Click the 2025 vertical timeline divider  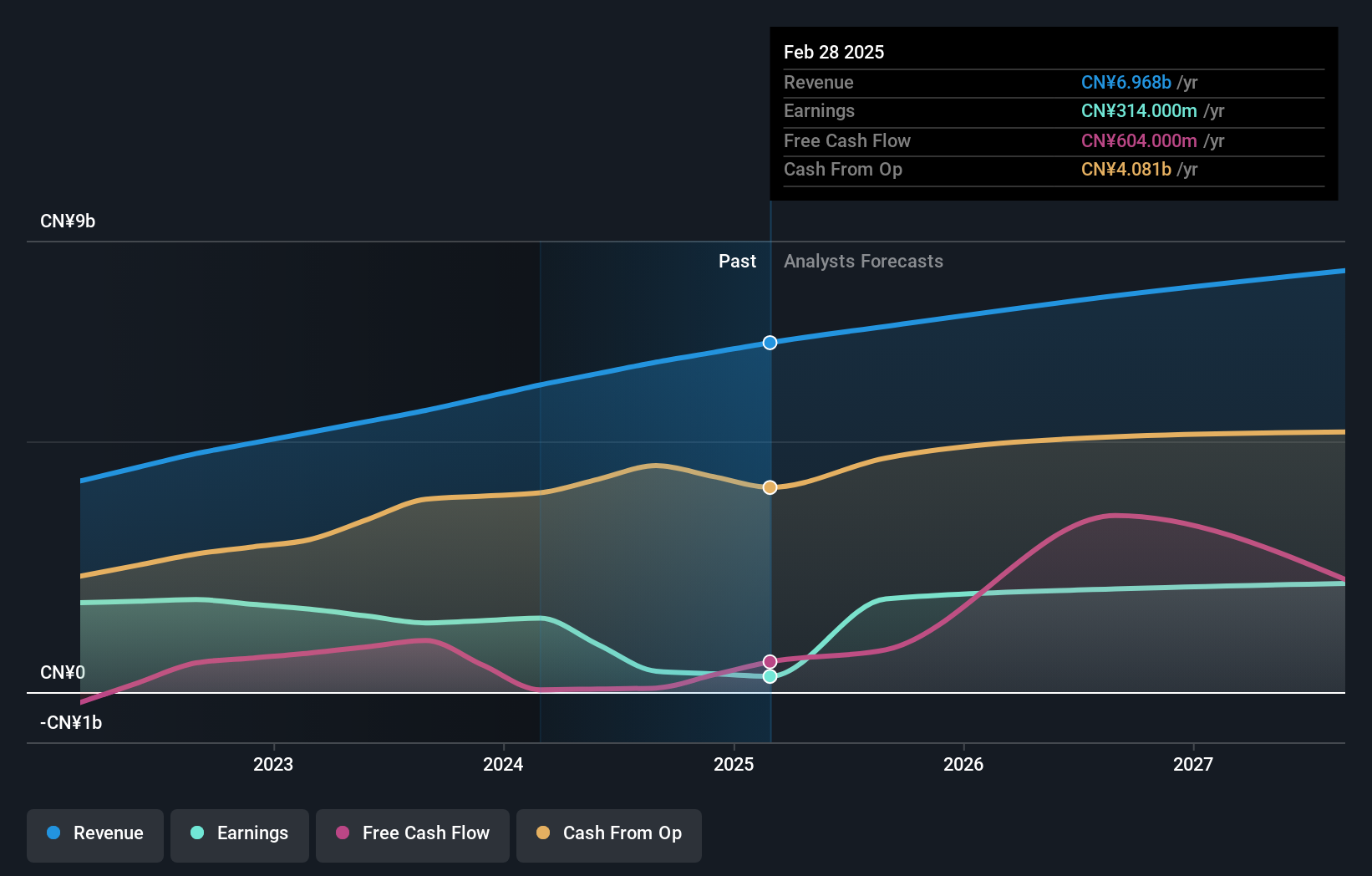(770, 502)
